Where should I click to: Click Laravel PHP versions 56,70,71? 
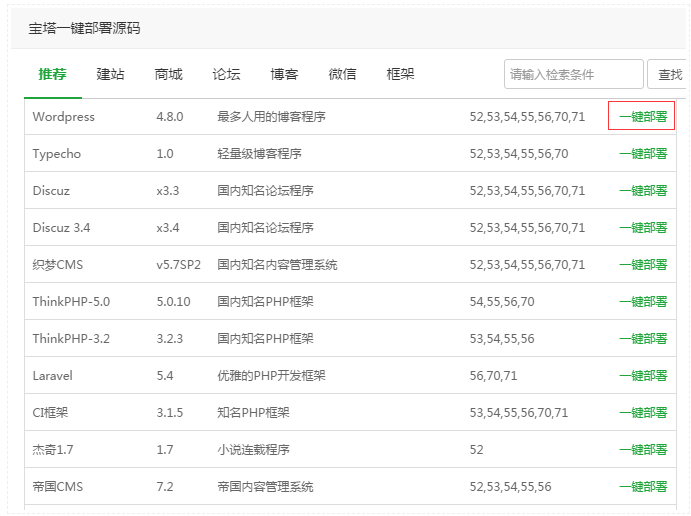click(493, 376)
